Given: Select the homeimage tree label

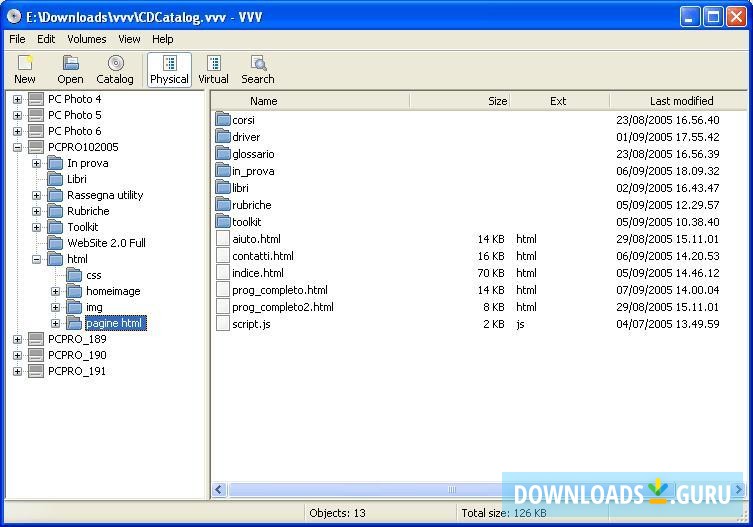Looking at the screenshot, I should pyautogui.click(x=113, y=291).
